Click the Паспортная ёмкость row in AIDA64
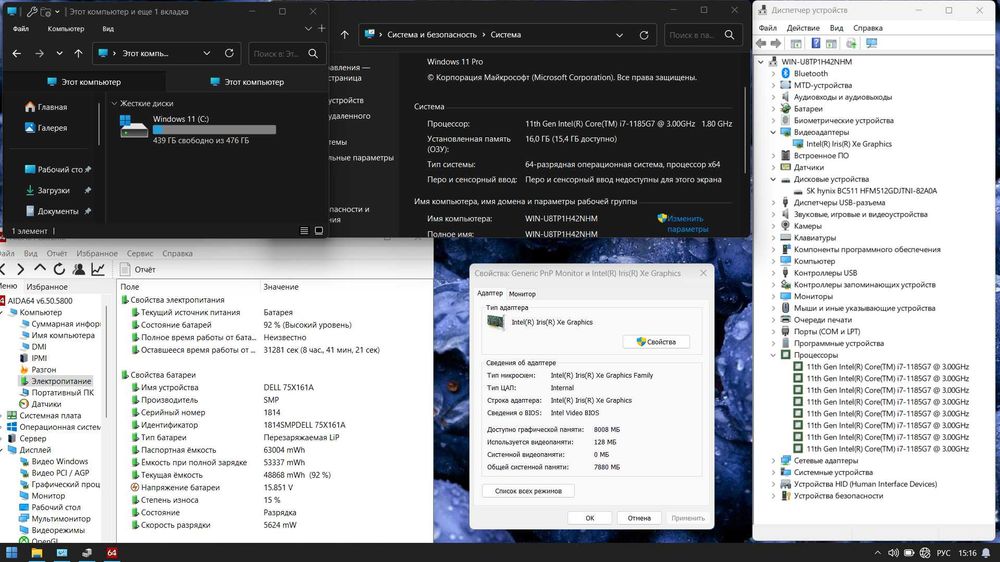Image resolution: width=1000 pixels, height=562 pixels. pyautogui.click(x=274, y=450)
